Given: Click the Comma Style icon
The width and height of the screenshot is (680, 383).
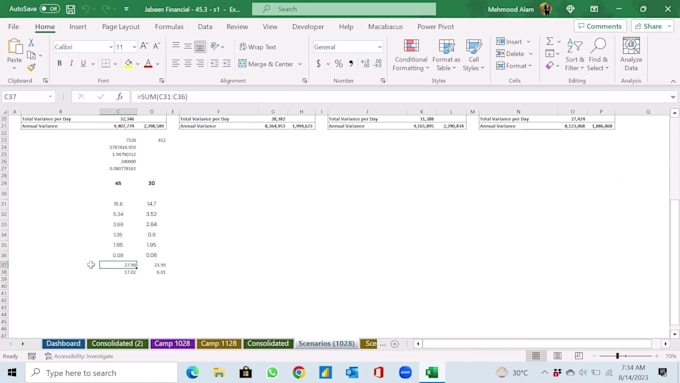Looking at the screenshot, I should 351,64.
